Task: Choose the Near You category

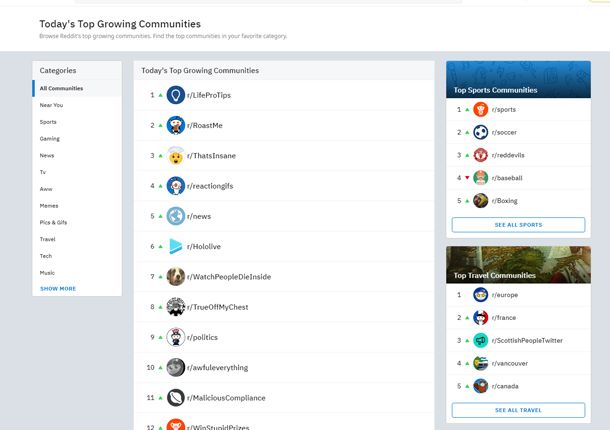Action: point(77,105)
